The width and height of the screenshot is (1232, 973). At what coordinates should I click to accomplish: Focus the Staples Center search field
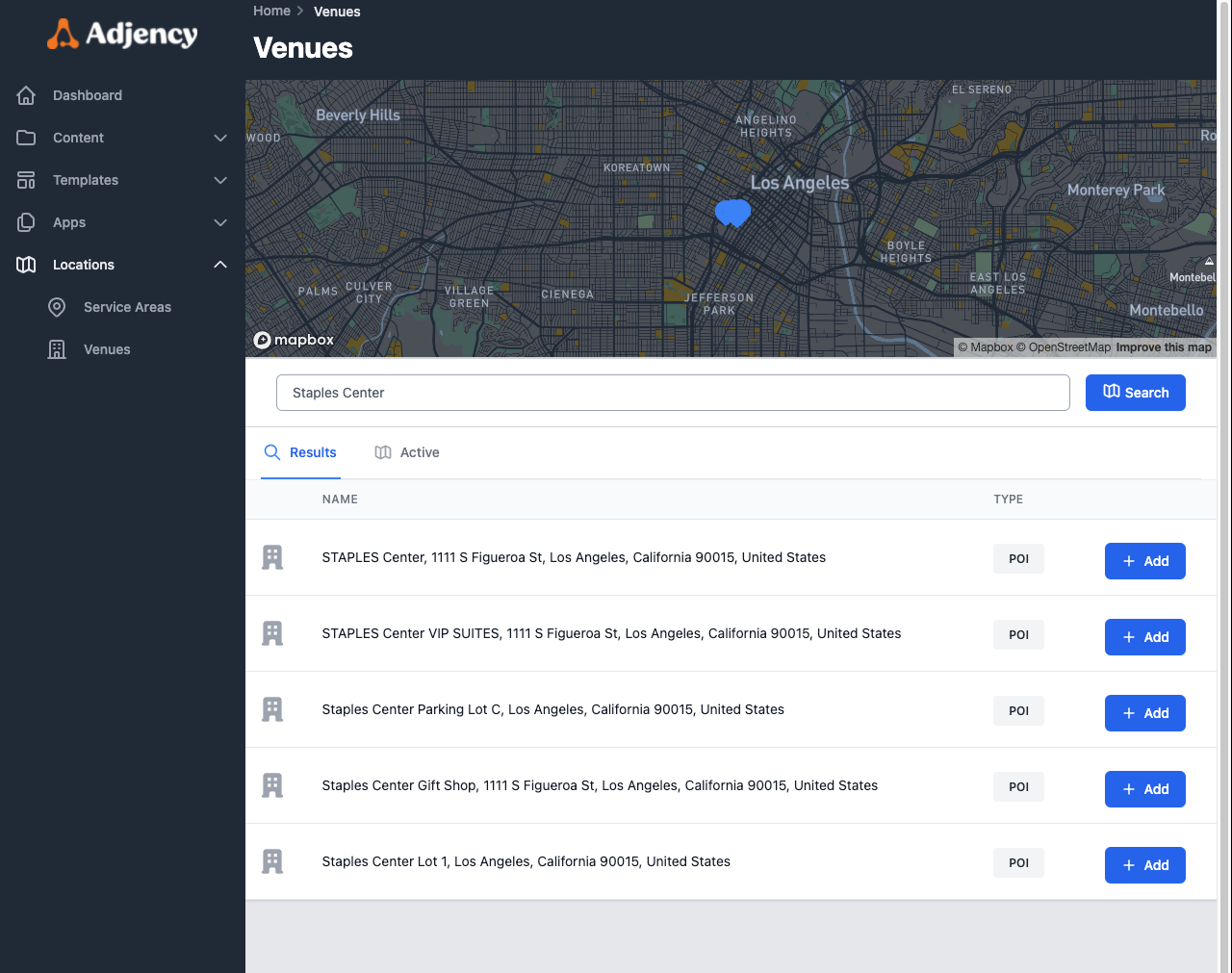point(673,393)
